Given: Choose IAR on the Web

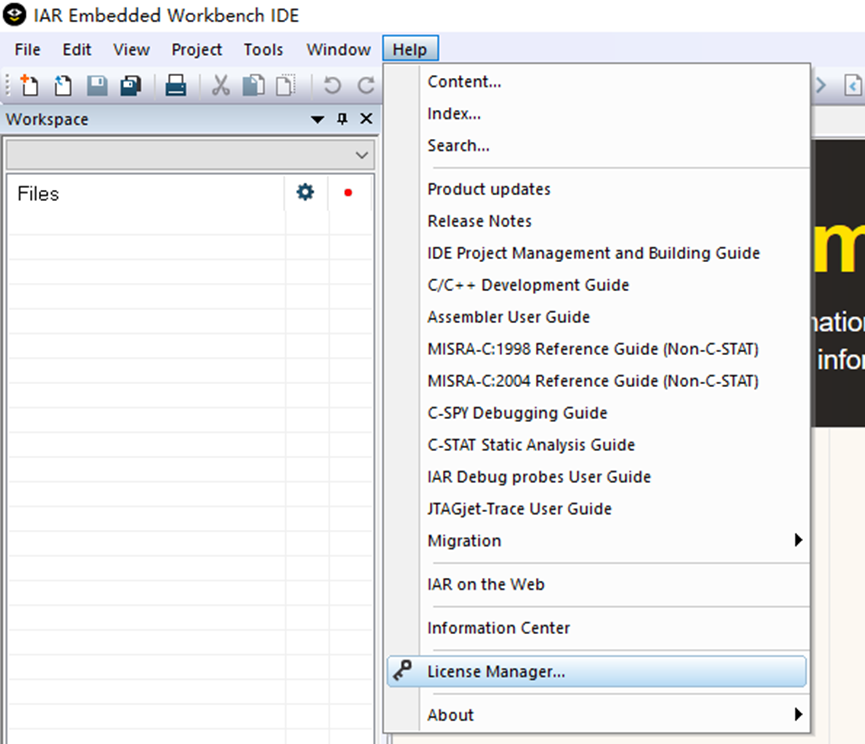Looking at the screenshot, I should pyautogui.click(x=597, y=585).
